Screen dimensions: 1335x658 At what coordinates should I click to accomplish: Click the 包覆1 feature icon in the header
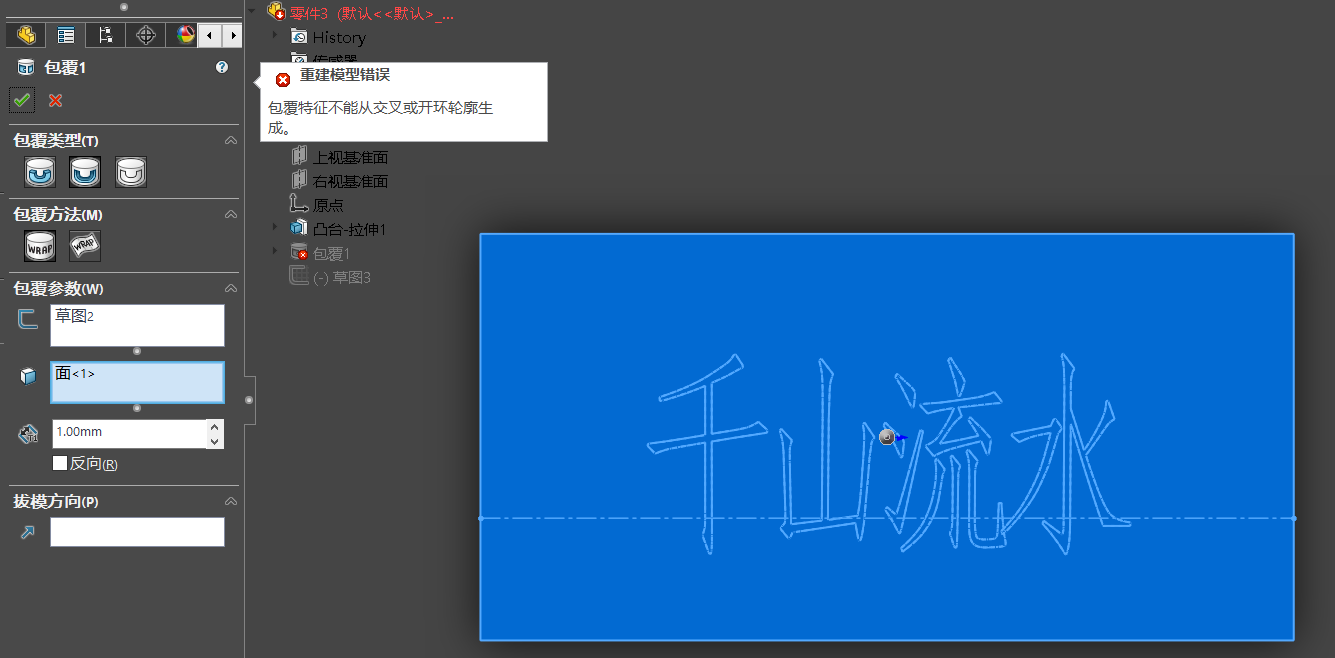point(26,68)
